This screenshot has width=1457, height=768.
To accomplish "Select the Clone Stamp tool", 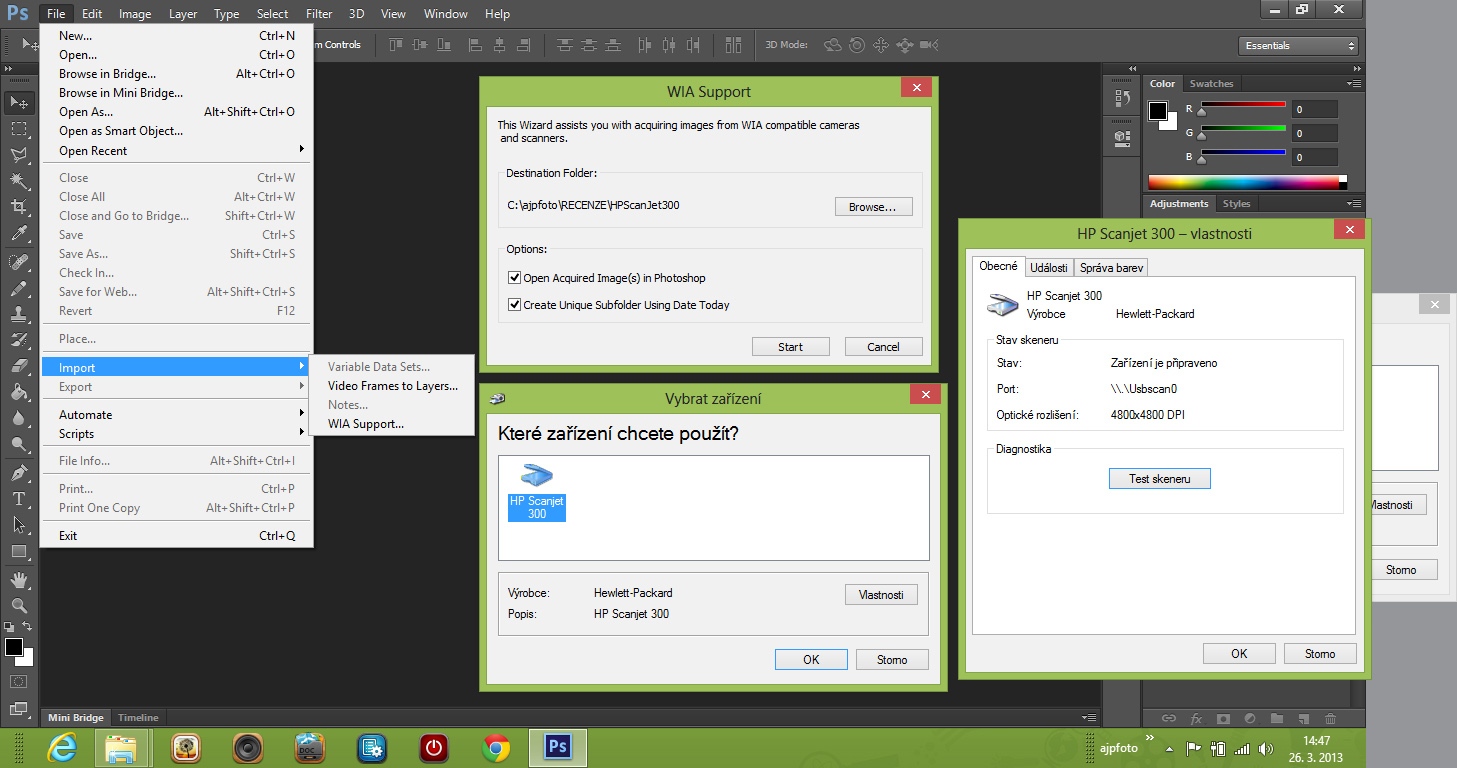I will pyautogui.click(x=19, y=314).
